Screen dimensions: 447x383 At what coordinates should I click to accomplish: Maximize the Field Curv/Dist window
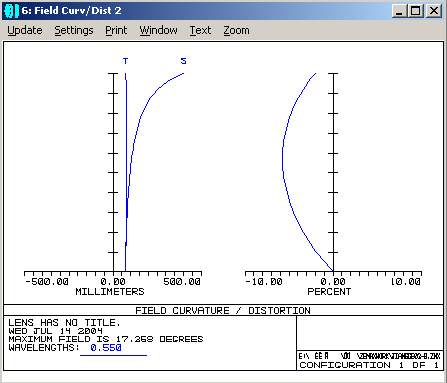coord(415,11)
